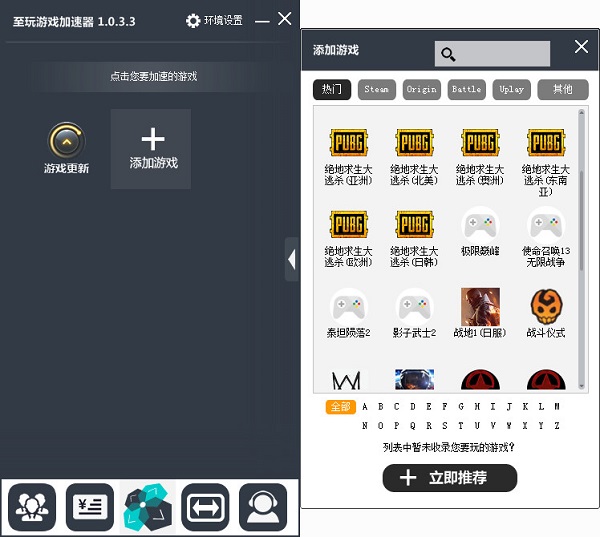Open the customer service headset icon
The height and width of the screenshot is (537, 600).
(263, 507)
